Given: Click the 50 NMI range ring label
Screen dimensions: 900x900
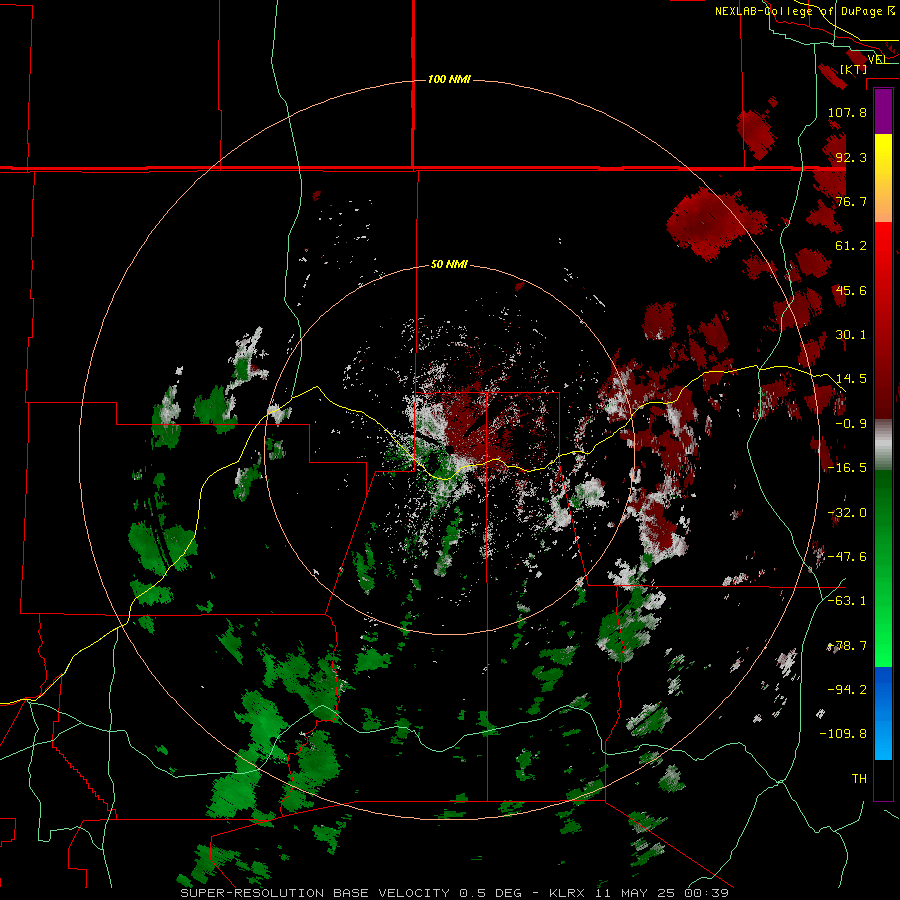Looking at the screenshot, I should [x=449, y=265].
